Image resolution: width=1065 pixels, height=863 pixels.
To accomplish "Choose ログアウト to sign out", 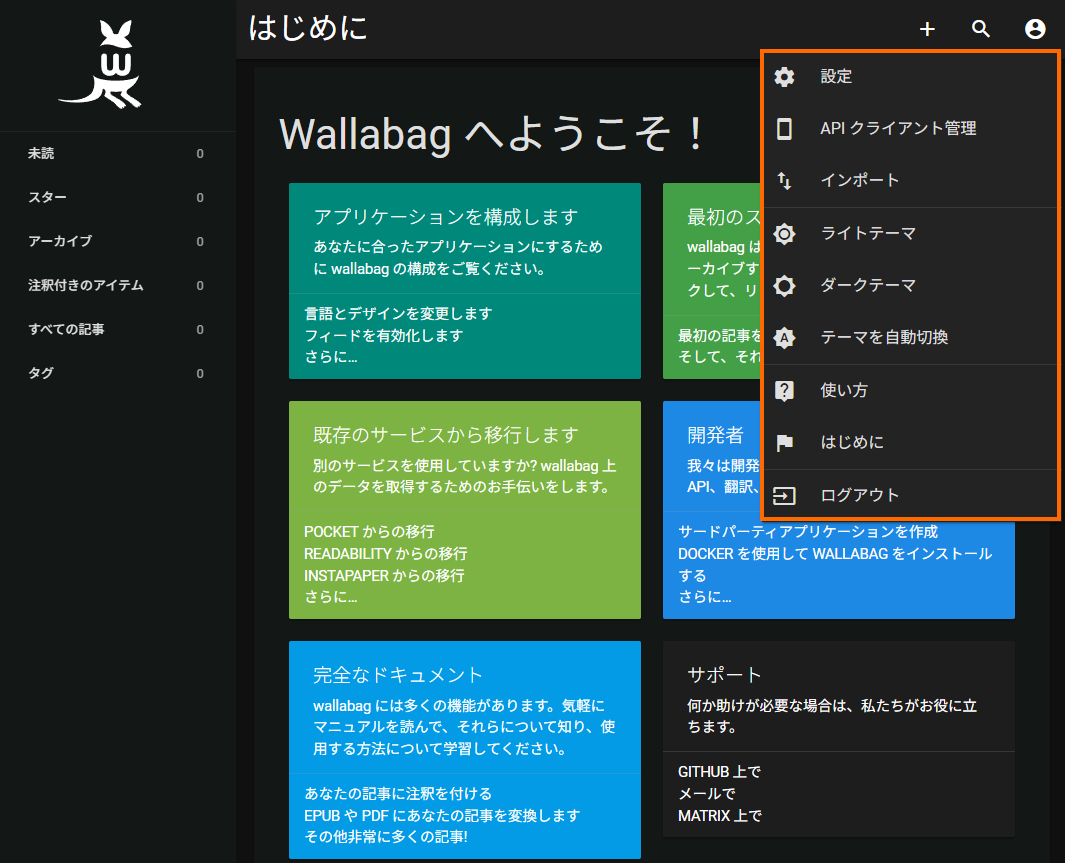I will point(911,495).
